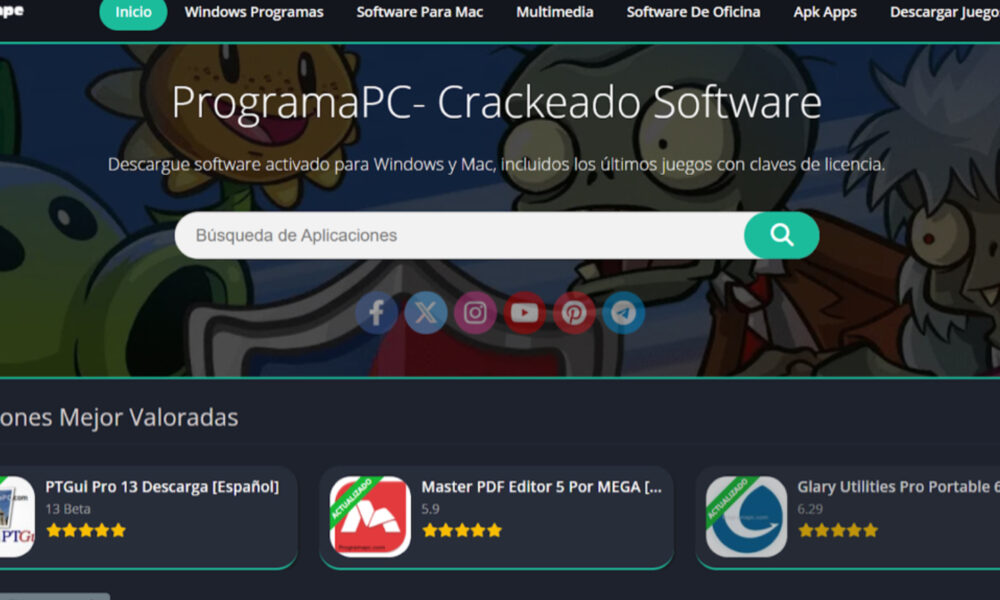Click the Master PDF Editor star rating
Image resolution: width=1000 pixels, height=600 pixels.
click(462, 530)
